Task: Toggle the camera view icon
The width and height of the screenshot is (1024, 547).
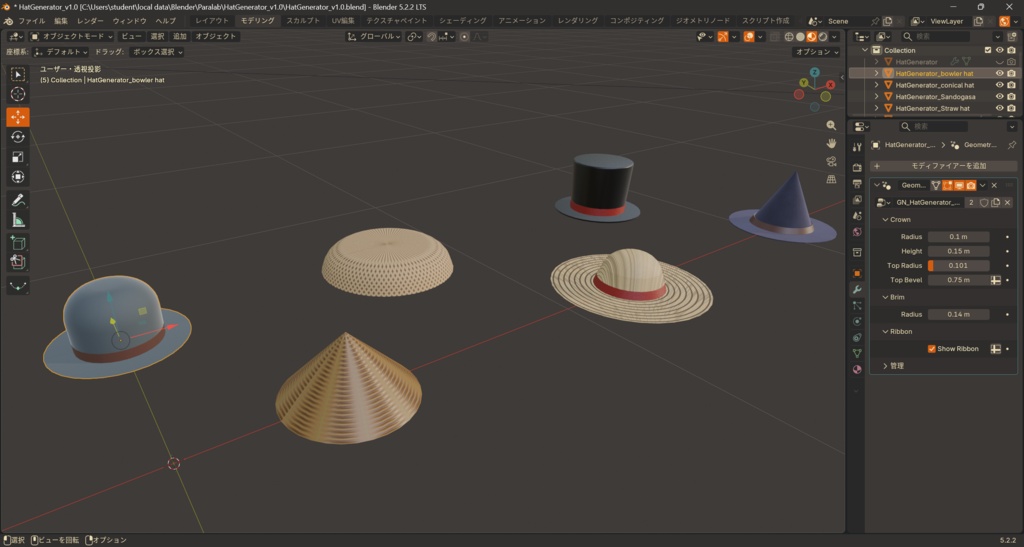Action: pos(831,161)
